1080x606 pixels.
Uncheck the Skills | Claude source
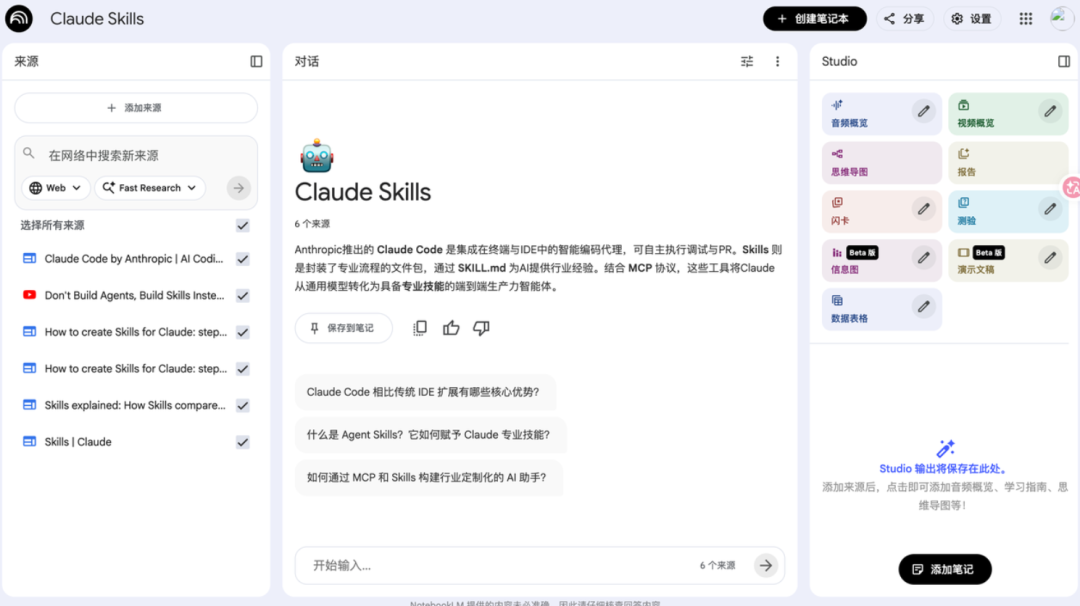pos(242,442)
